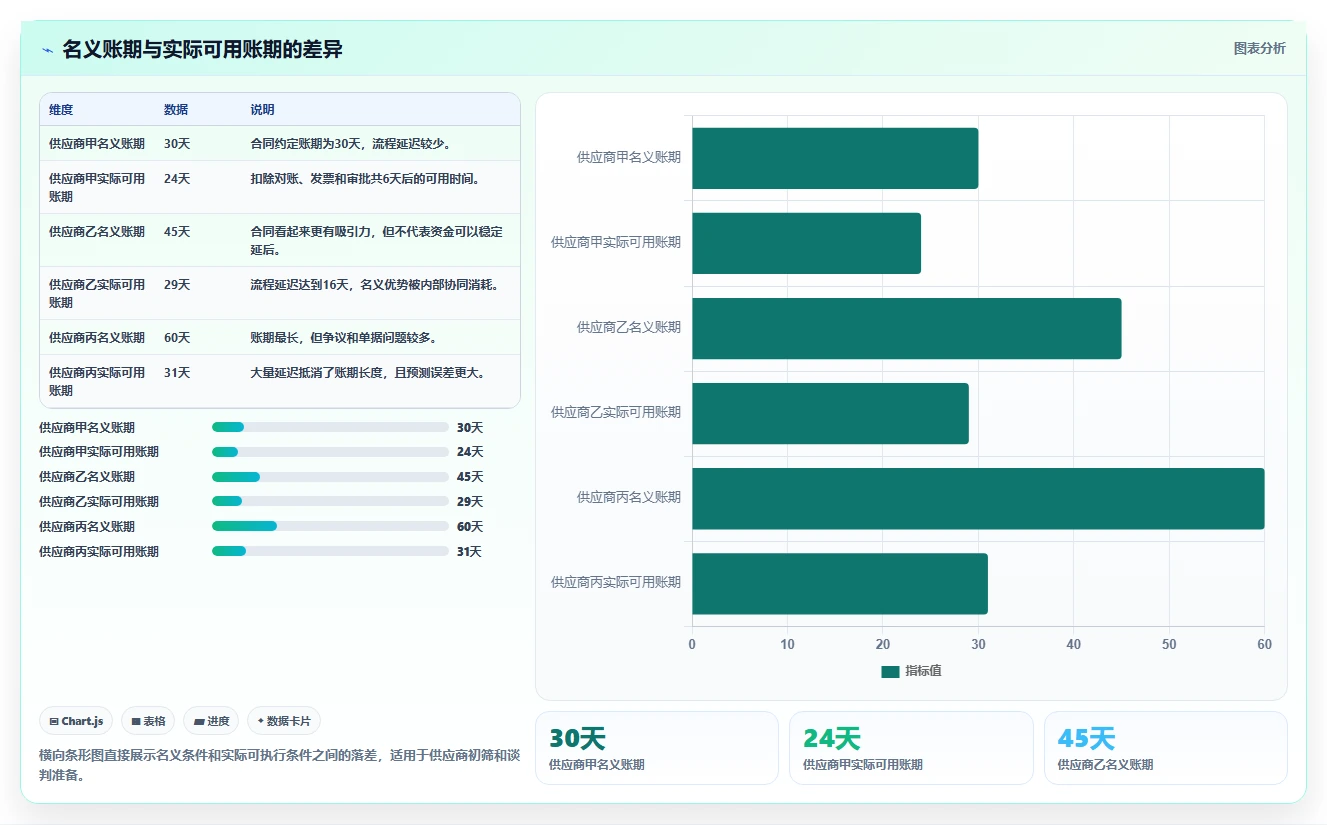
Task: Select the Chart.js tag chip
Action: coord(76,721)
